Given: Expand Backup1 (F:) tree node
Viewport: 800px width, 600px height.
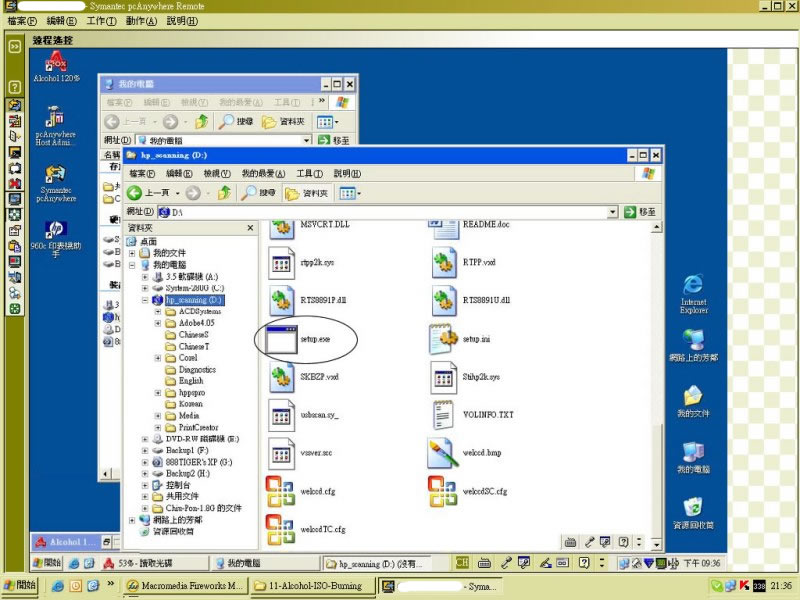Looking at the screenshot, I should coord(145,451).
